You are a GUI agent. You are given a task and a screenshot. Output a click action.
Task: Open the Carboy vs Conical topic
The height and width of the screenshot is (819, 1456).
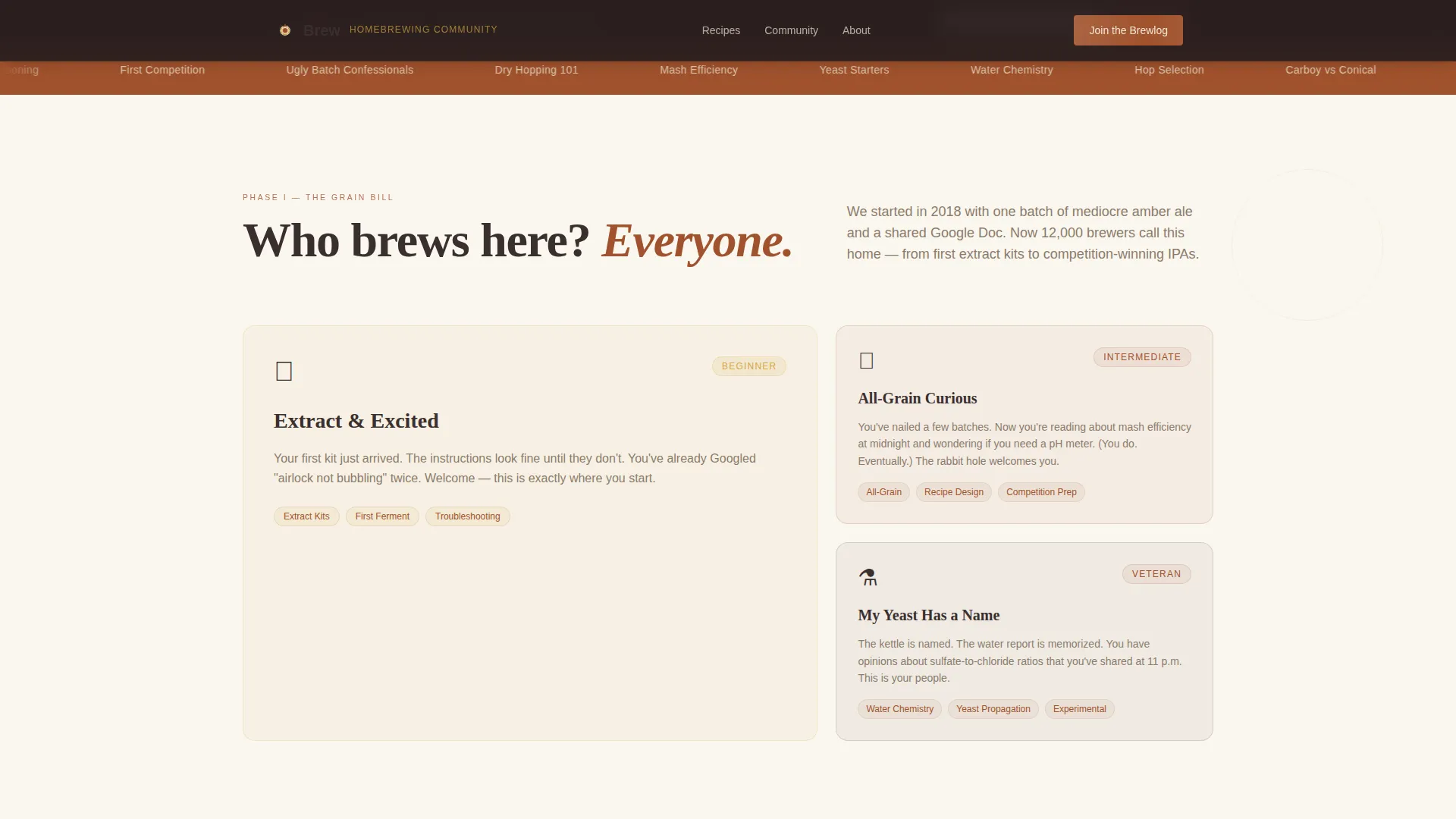click(x=1330, y=70)
